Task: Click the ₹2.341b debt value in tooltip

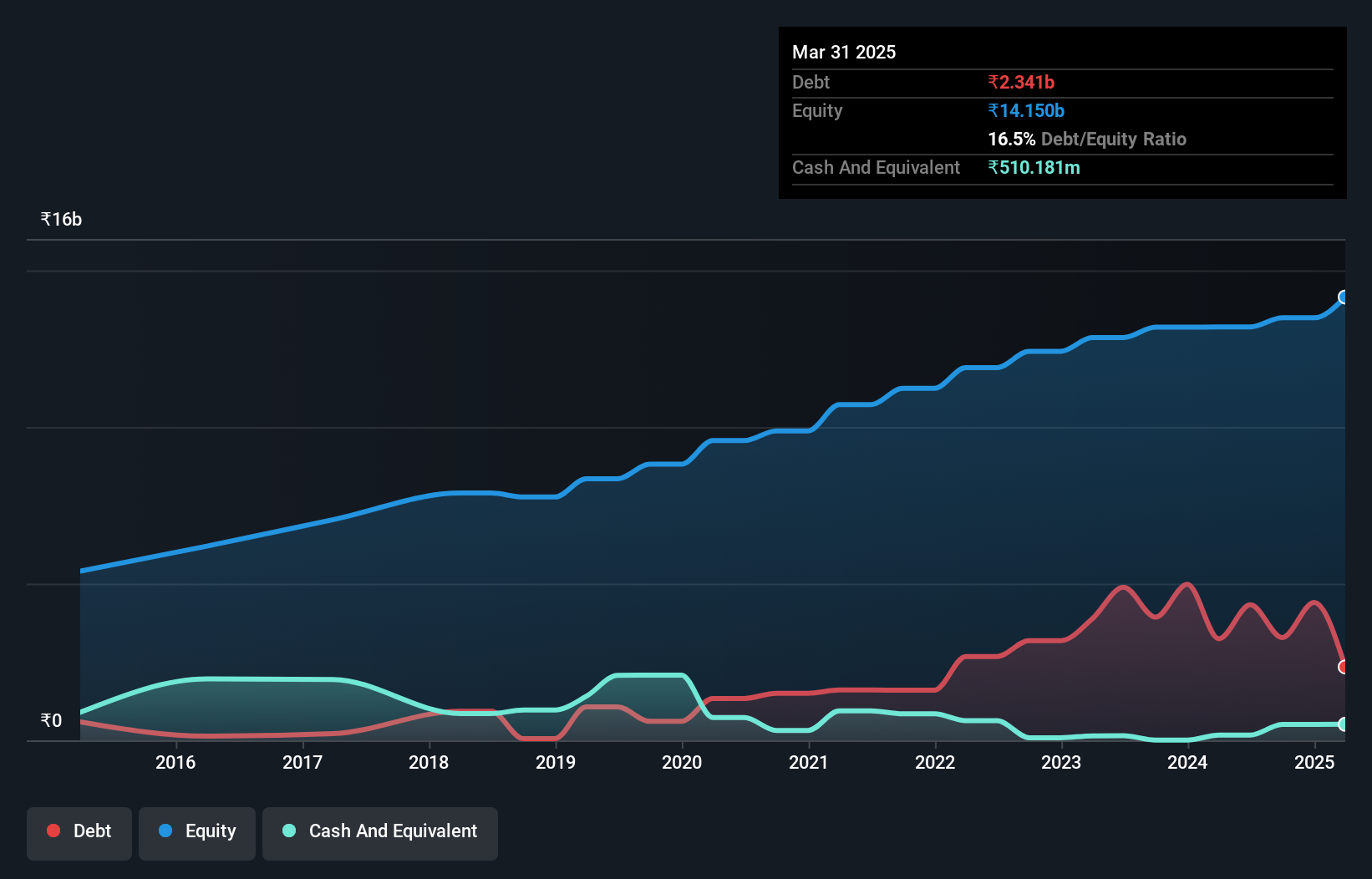Action: point(1021,82)
